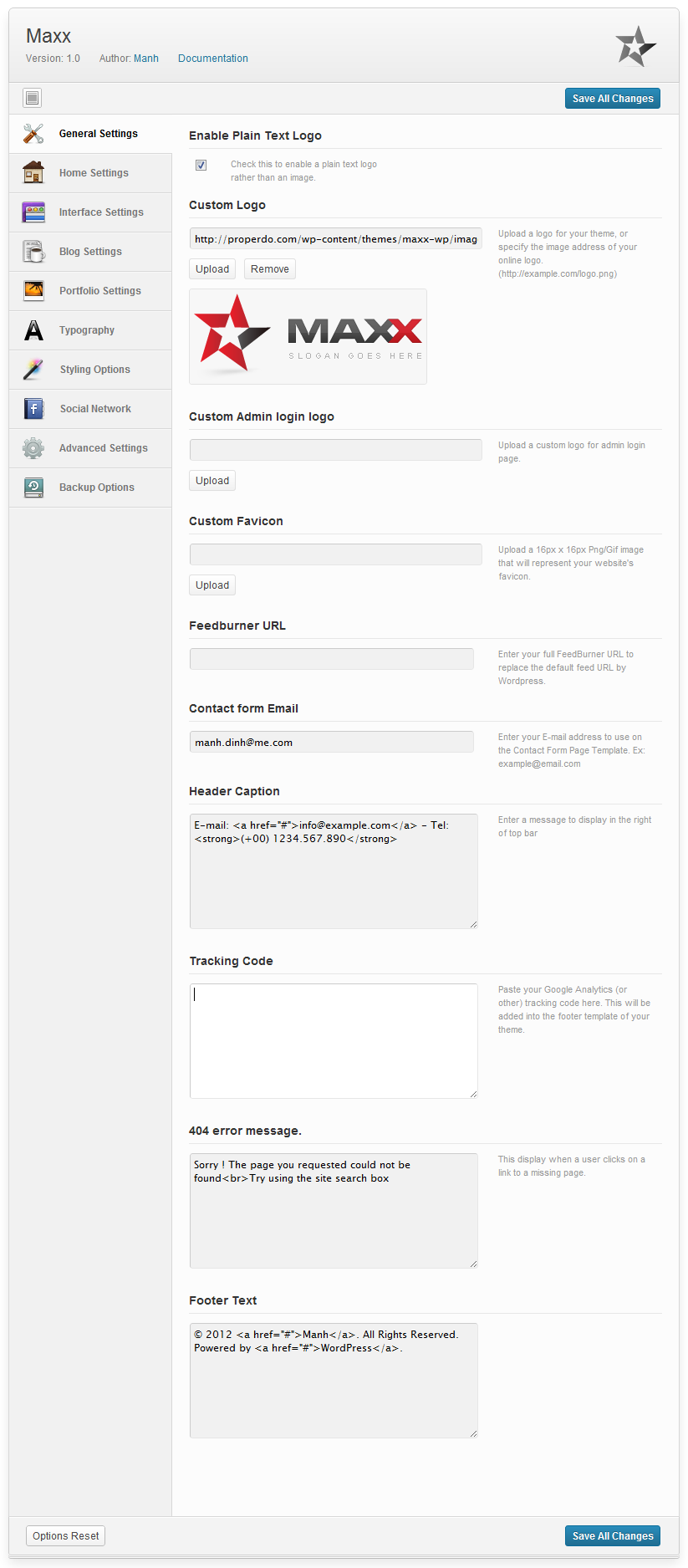Viewport: 688px width, 1568px height.
Task: Click 'Enter a message to display' help text
Action: point(574,826)
